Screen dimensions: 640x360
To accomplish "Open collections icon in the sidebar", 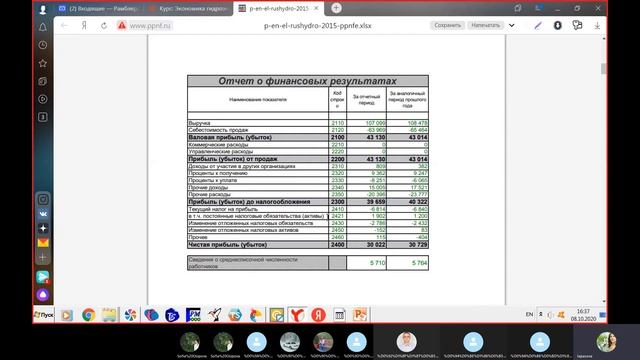I will tap(43, 81).
